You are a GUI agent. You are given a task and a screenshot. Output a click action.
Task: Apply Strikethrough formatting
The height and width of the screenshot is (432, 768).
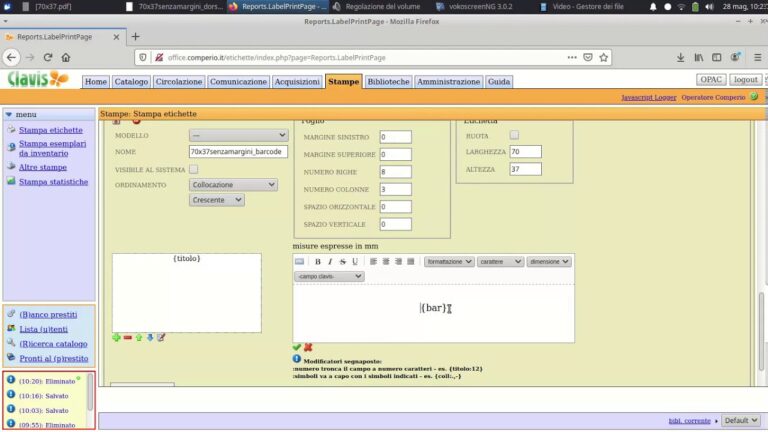click(342, 262)
